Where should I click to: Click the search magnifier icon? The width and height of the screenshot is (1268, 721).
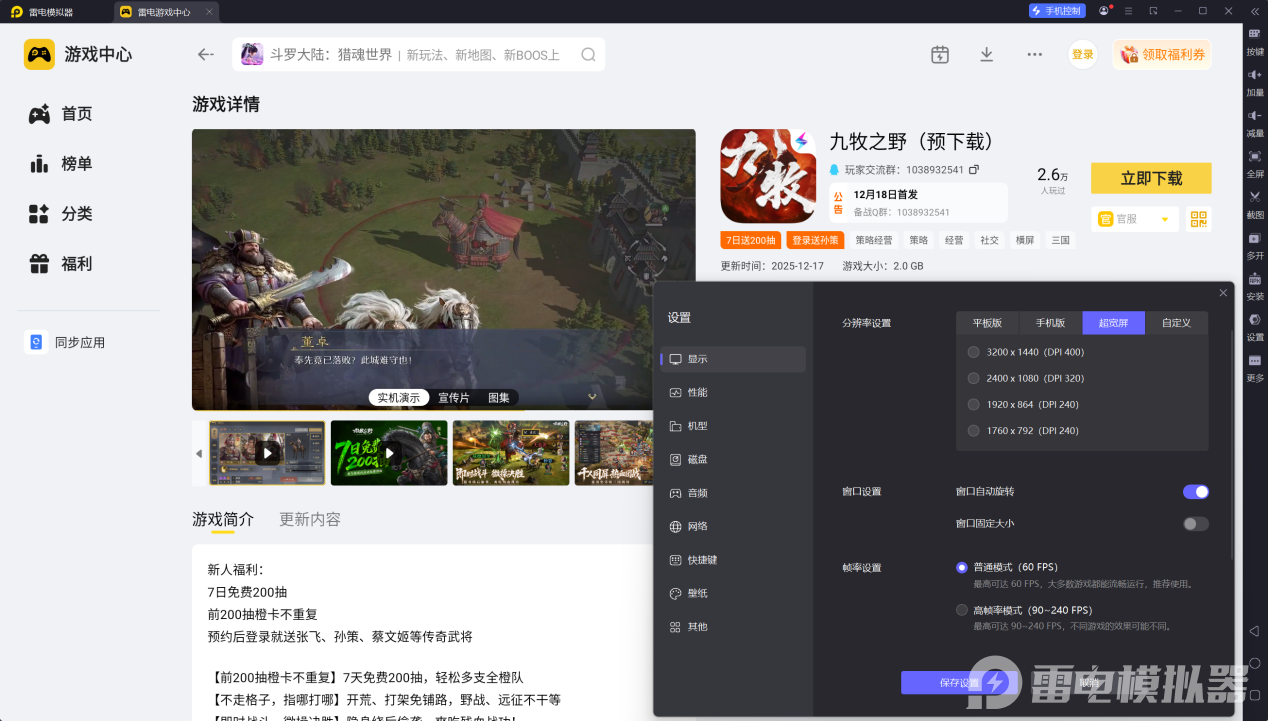[588, 55]
